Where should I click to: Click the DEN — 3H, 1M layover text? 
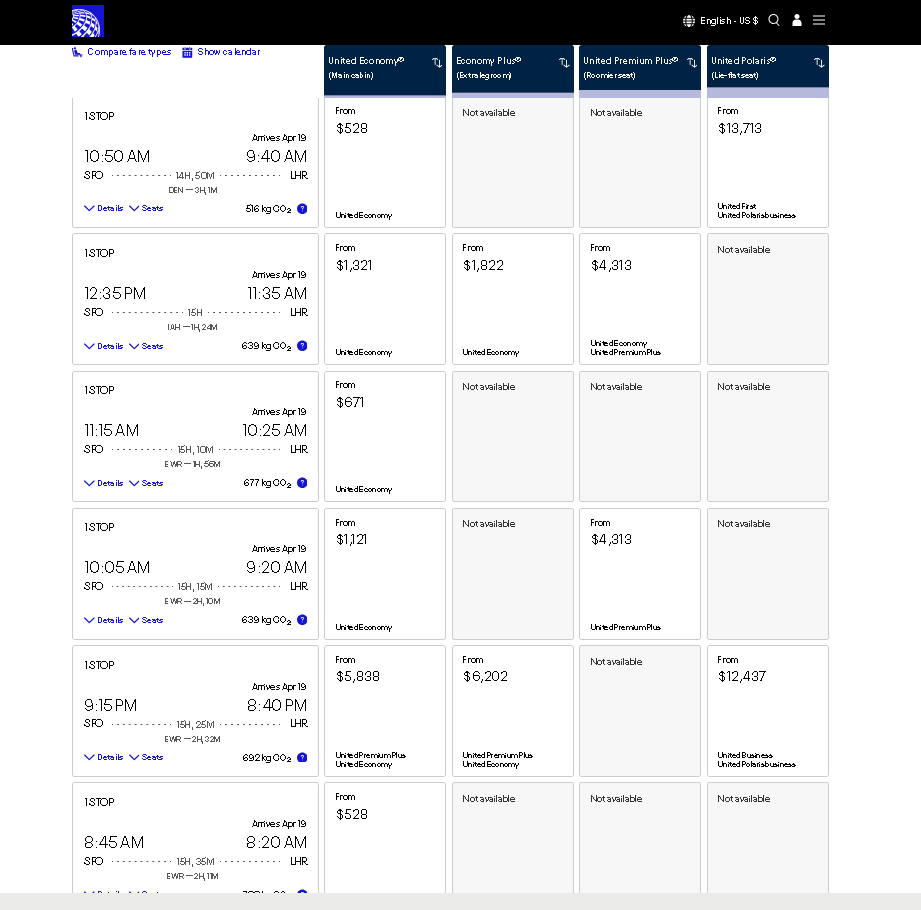point(193,190)
